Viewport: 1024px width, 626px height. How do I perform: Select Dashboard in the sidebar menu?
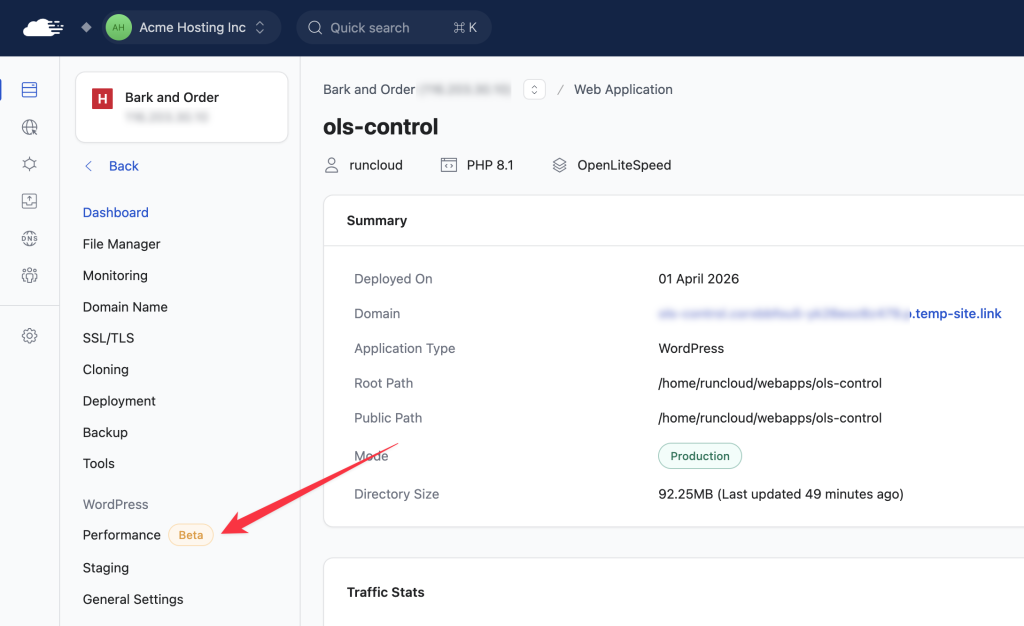(116, 212)
